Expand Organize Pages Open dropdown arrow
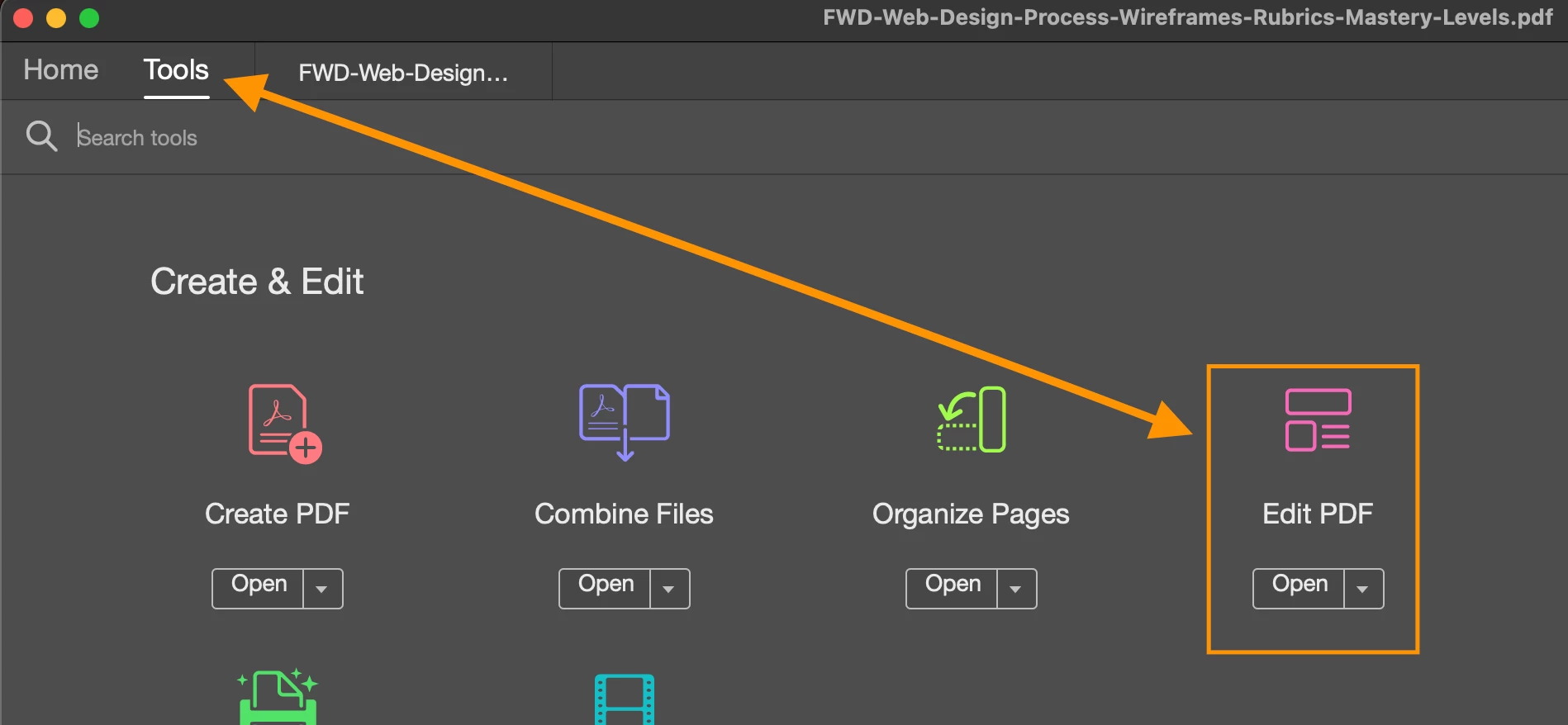 click(x=1016, y=589)
